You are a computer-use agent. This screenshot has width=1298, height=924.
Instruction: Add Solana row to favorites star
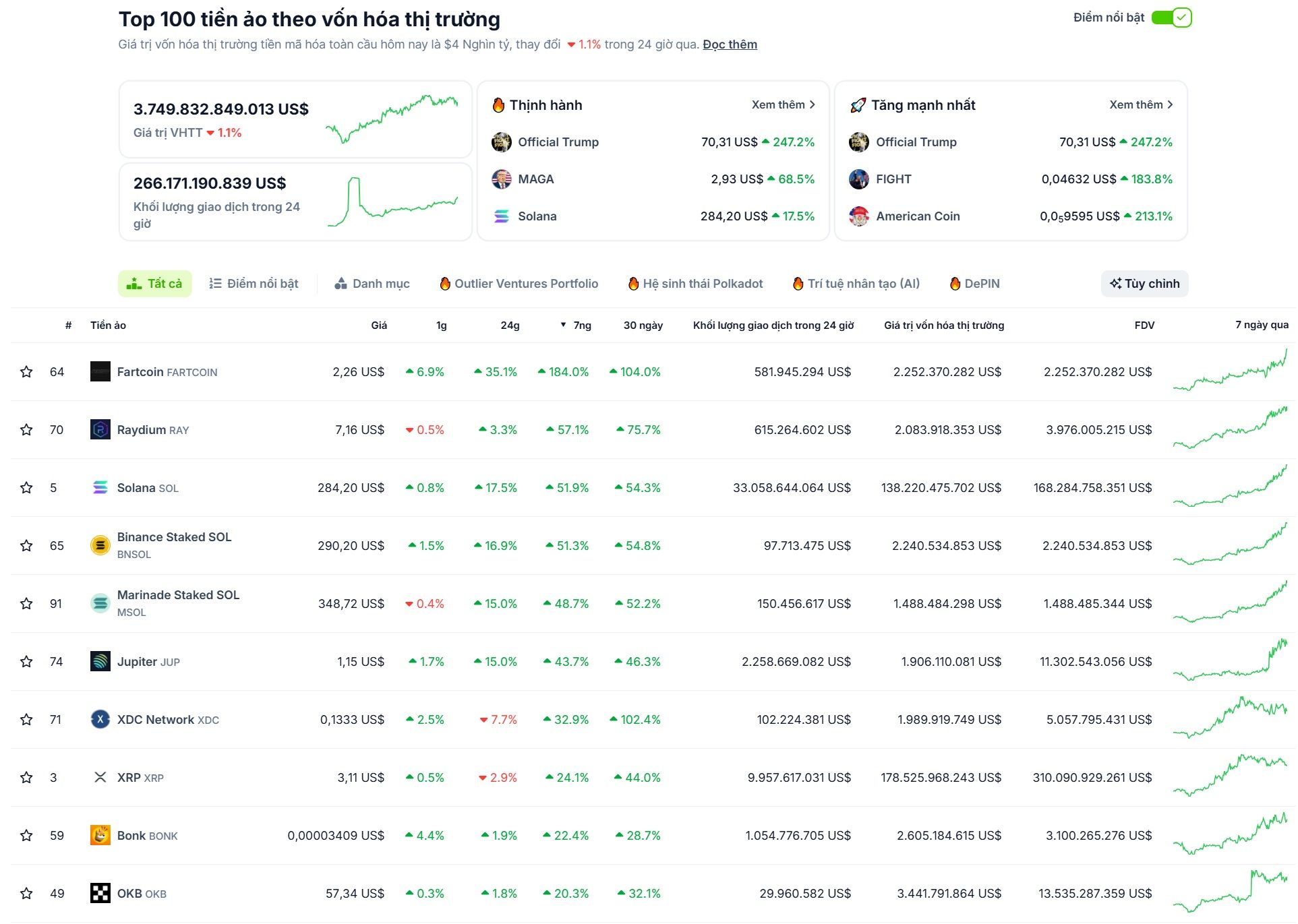(26, 488)
